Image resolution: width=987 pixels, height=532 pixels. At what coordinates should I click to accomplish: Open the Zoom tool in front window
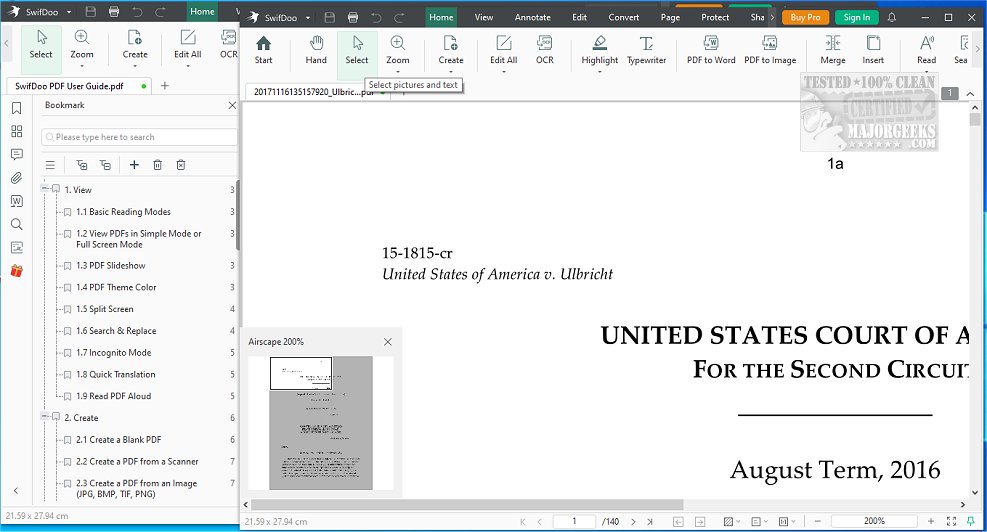398,50
